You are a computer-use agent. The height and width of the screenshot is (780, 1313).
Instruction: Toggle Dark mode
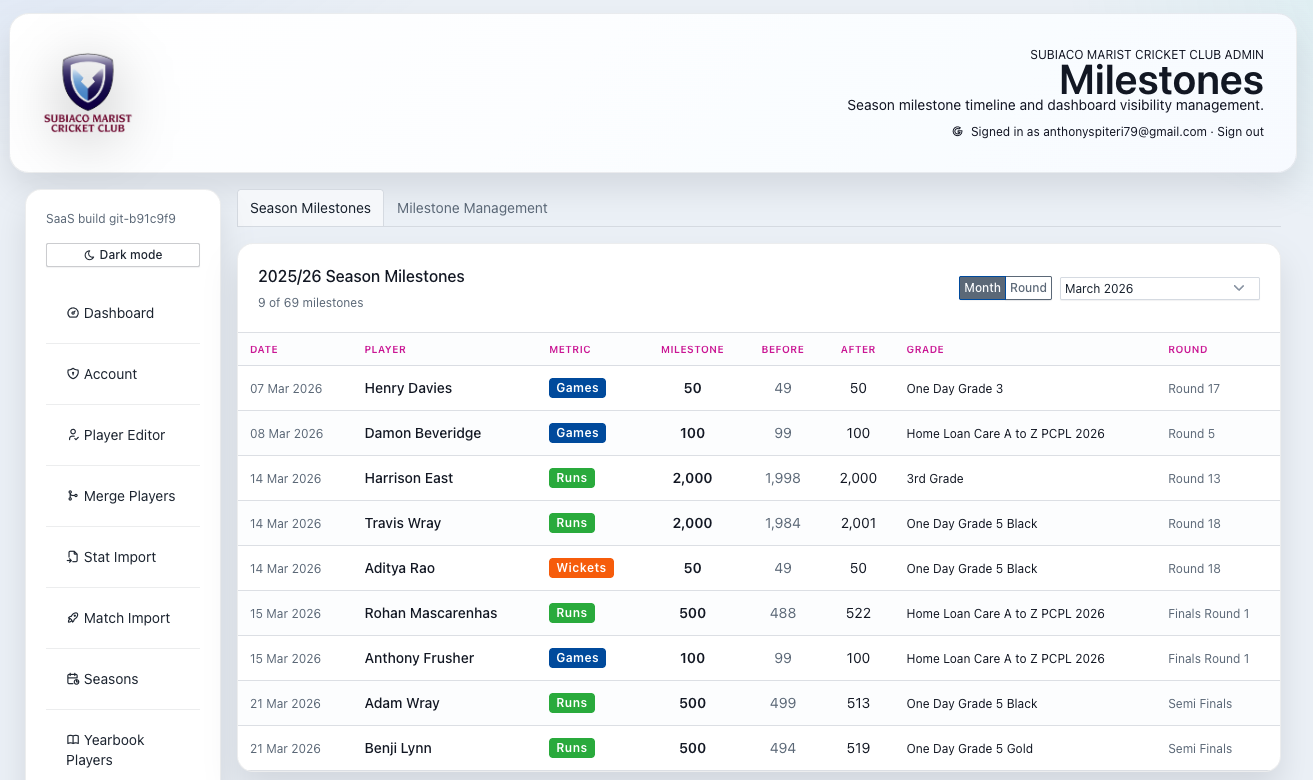(x=123, y=255)
